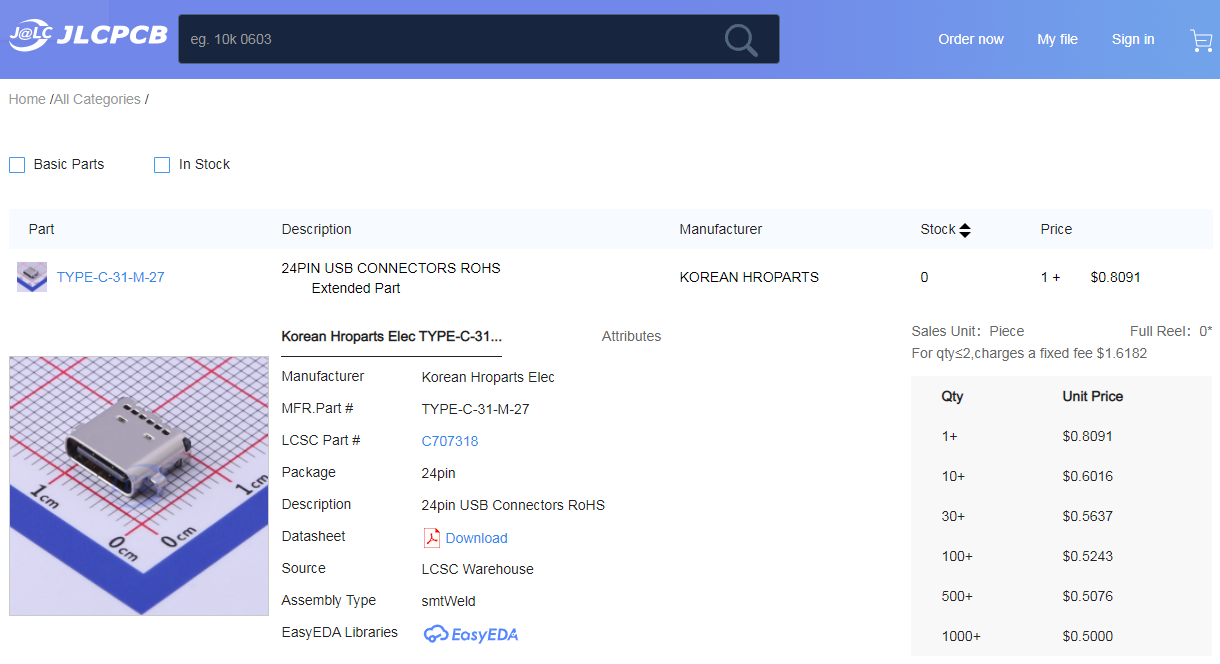
Task: Click the PDF datasheet icon
Action: click(x=432, y=538)
